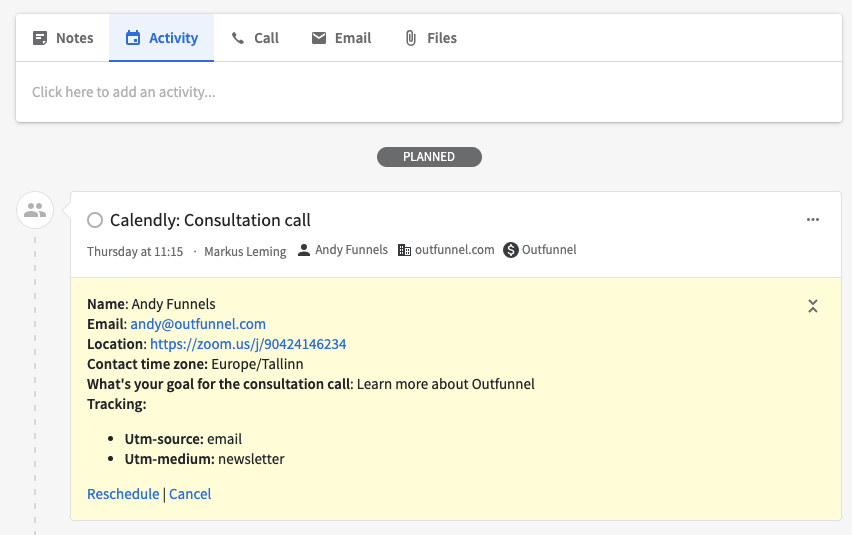Screen dimensions: 852x535
Task: Click the add an activity input field
Action: (x=428, y=92)
